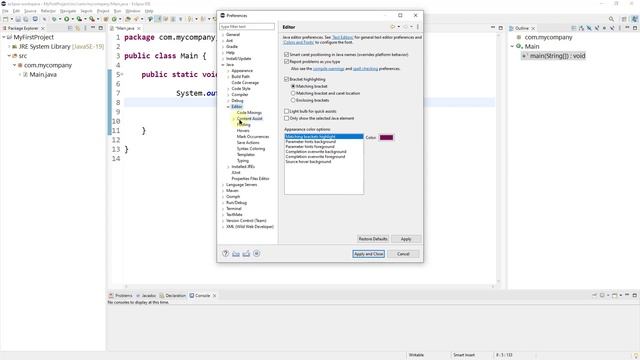This screenshot has width=640, height=360.
Task: Collapse the Editor node under Java
Action: (x=228, y=107)
